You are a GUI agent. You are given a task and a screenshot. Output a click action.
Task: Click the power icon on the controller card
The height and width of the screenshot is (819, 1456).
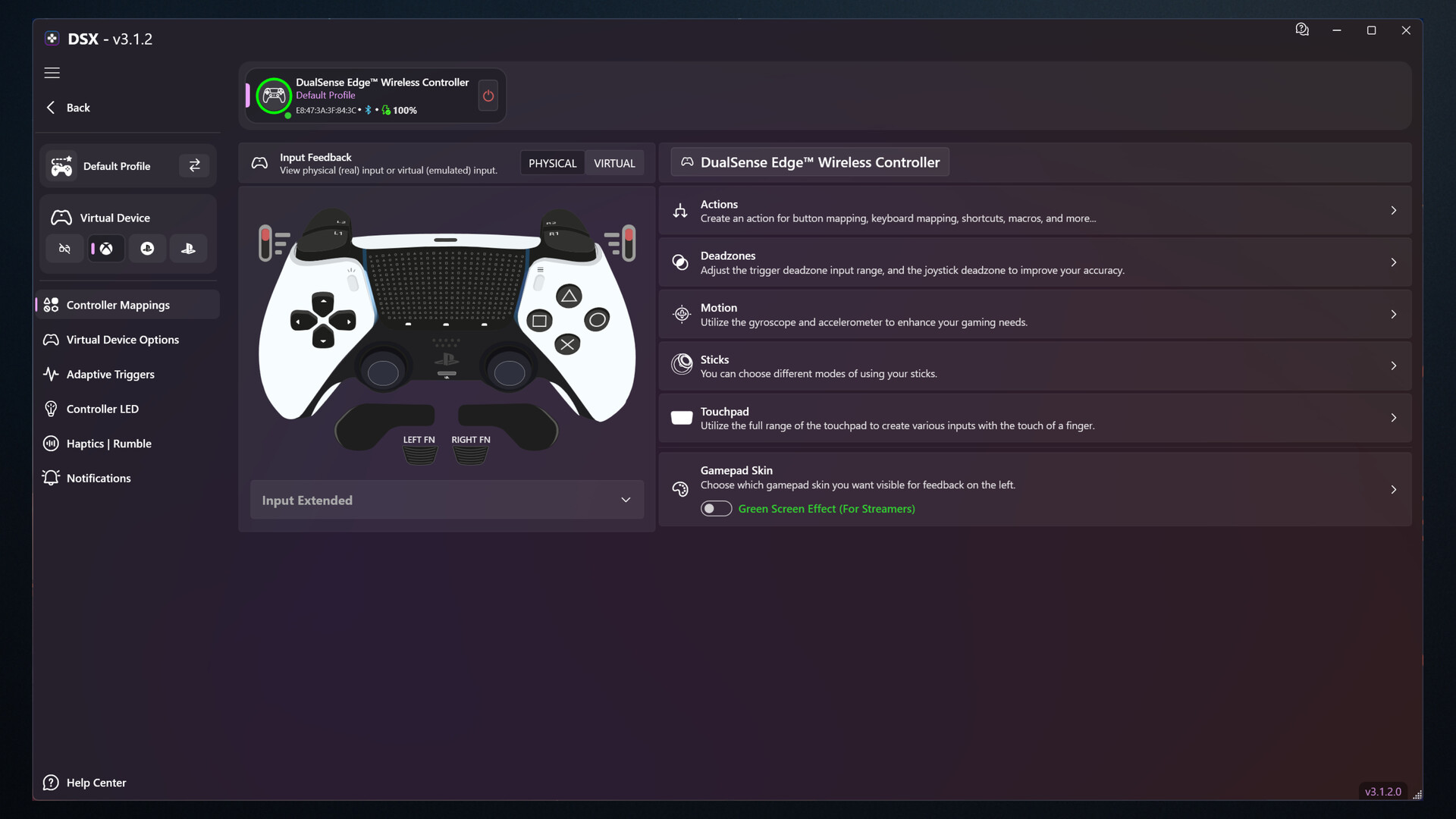pos(488,96)
